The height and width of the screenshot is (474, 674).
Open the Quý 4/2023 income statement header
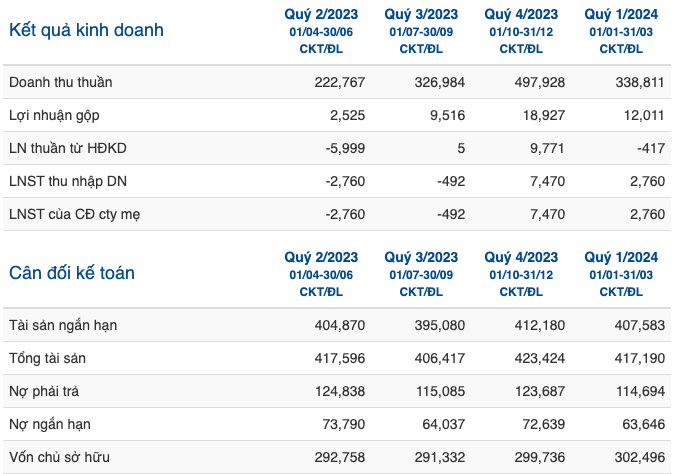pyautogui.click(x=521, y=14)
